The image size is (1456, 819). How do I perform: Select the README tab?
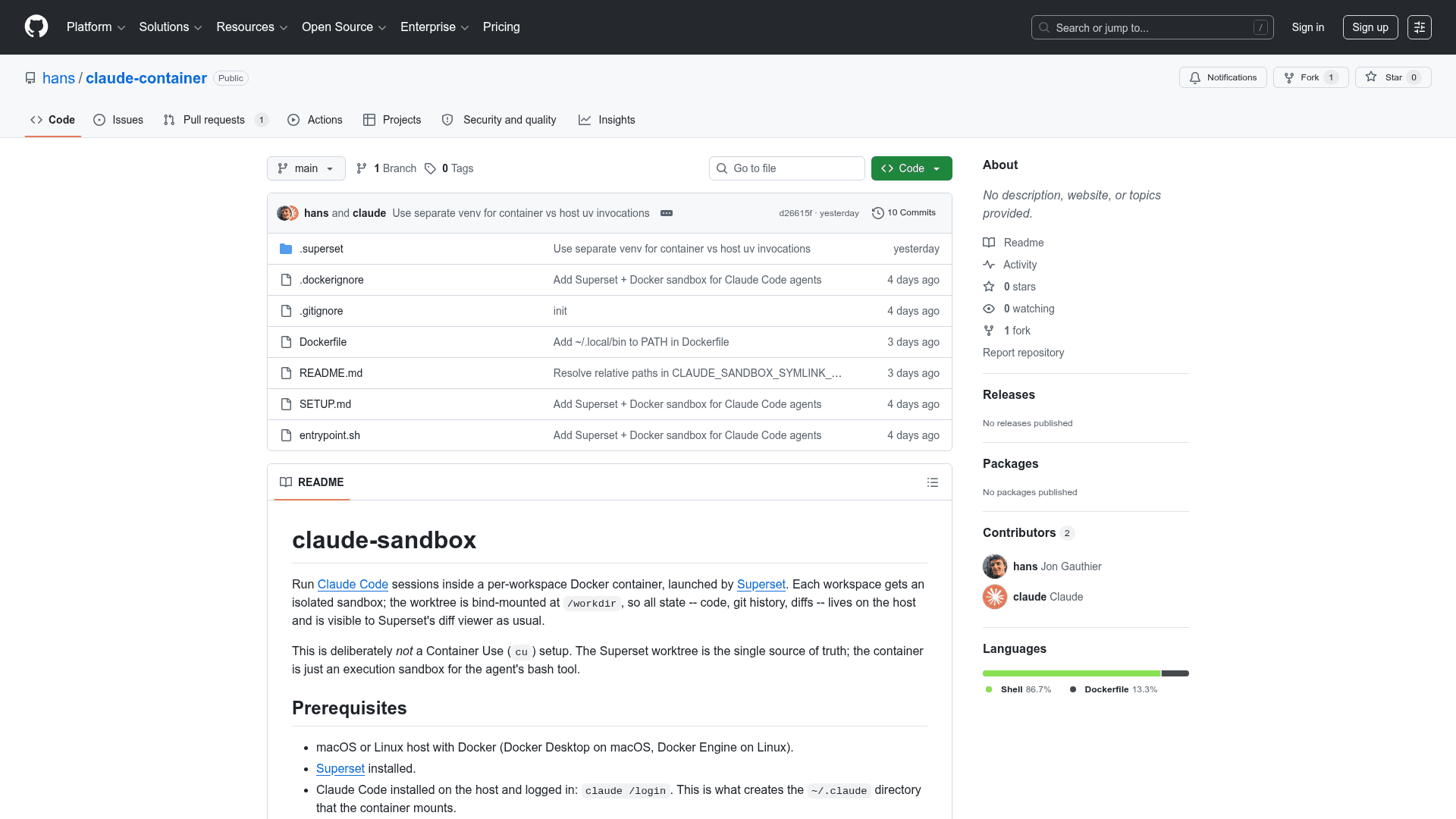coord(312,482)
